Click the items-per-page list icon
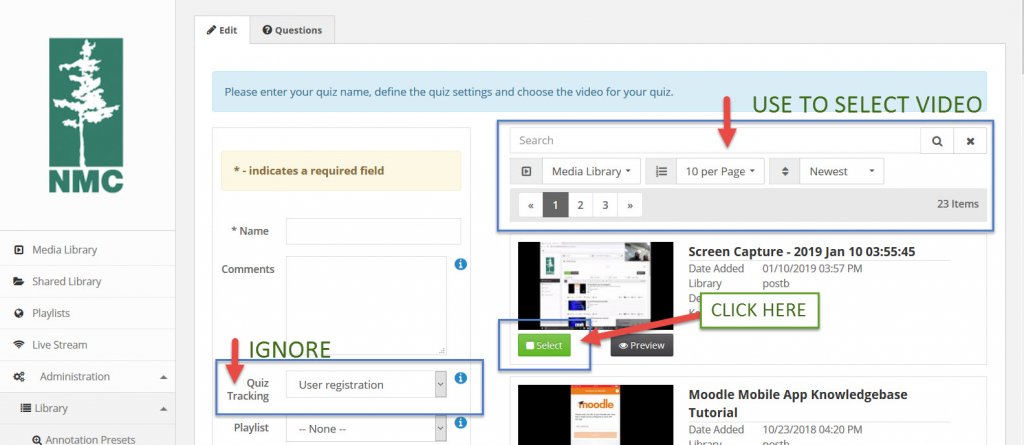 click(661, 172)
